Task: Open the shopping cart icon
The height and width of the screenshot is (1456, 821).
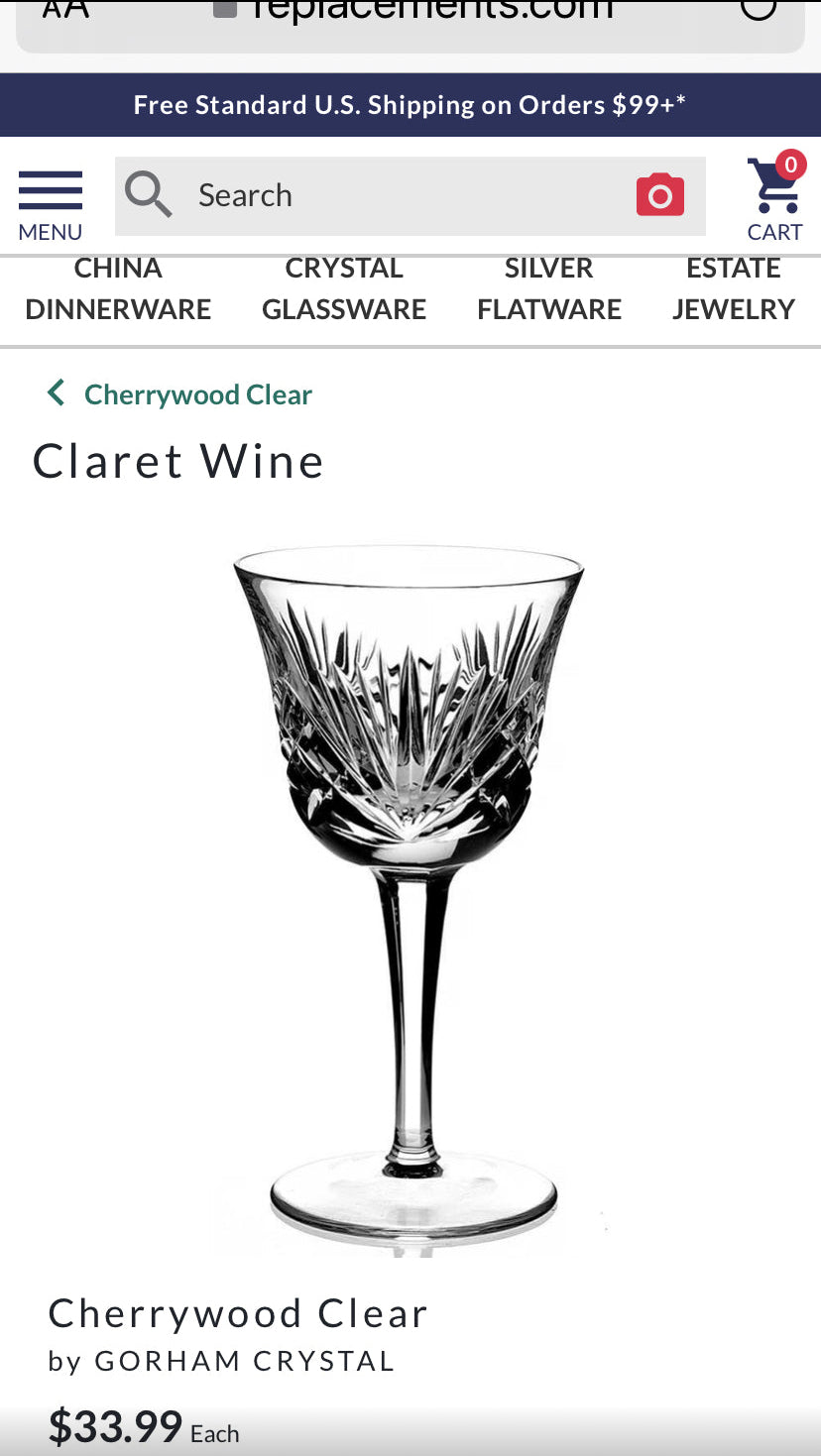Action: [774, 199]
